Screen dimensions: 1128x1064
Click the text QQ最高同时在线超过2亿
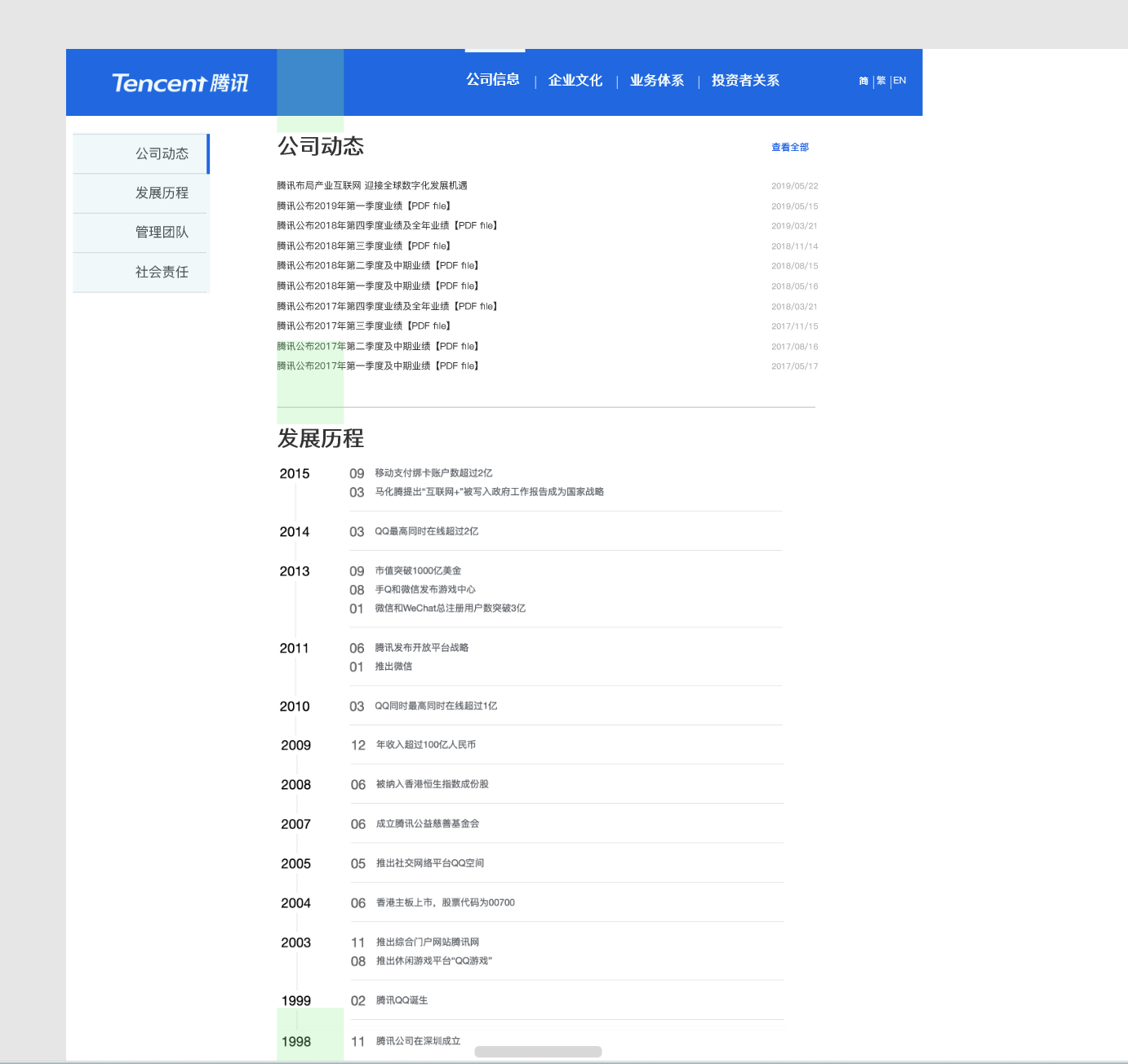pyautogui.click(x=427, y=531)
